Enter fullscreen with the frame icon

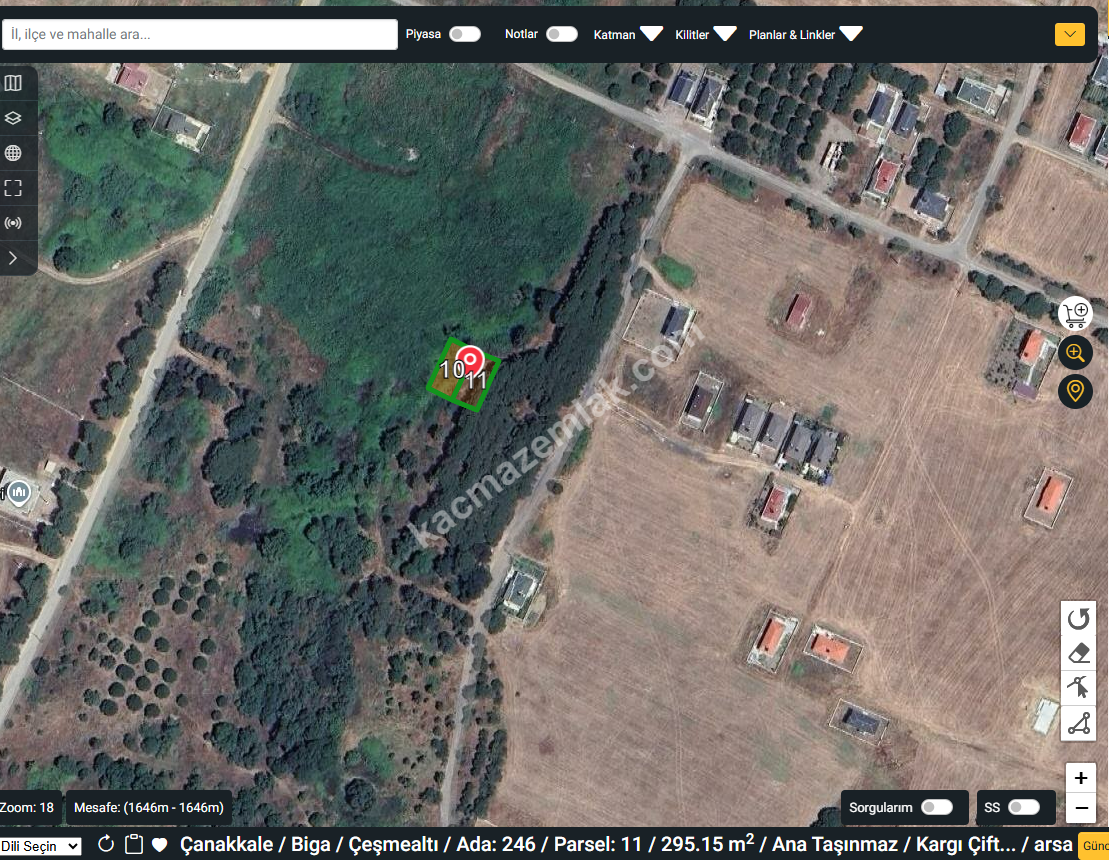pos(14,188)
